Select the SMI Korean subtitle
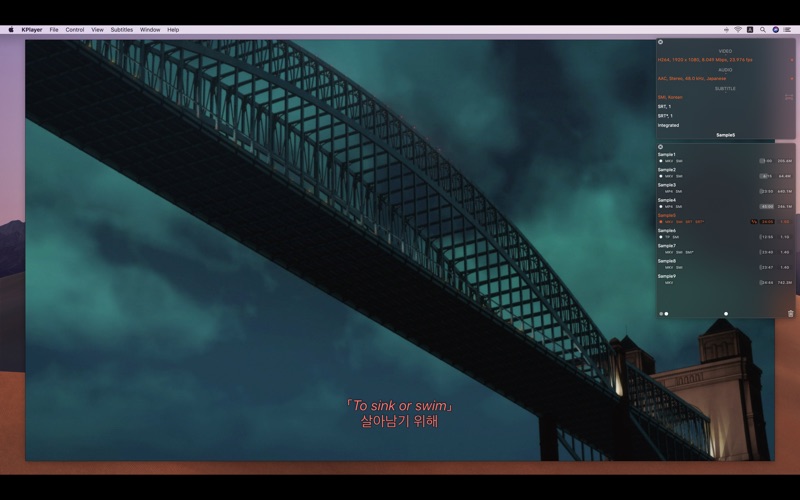800x500 pixels. [x=669, y=97]
